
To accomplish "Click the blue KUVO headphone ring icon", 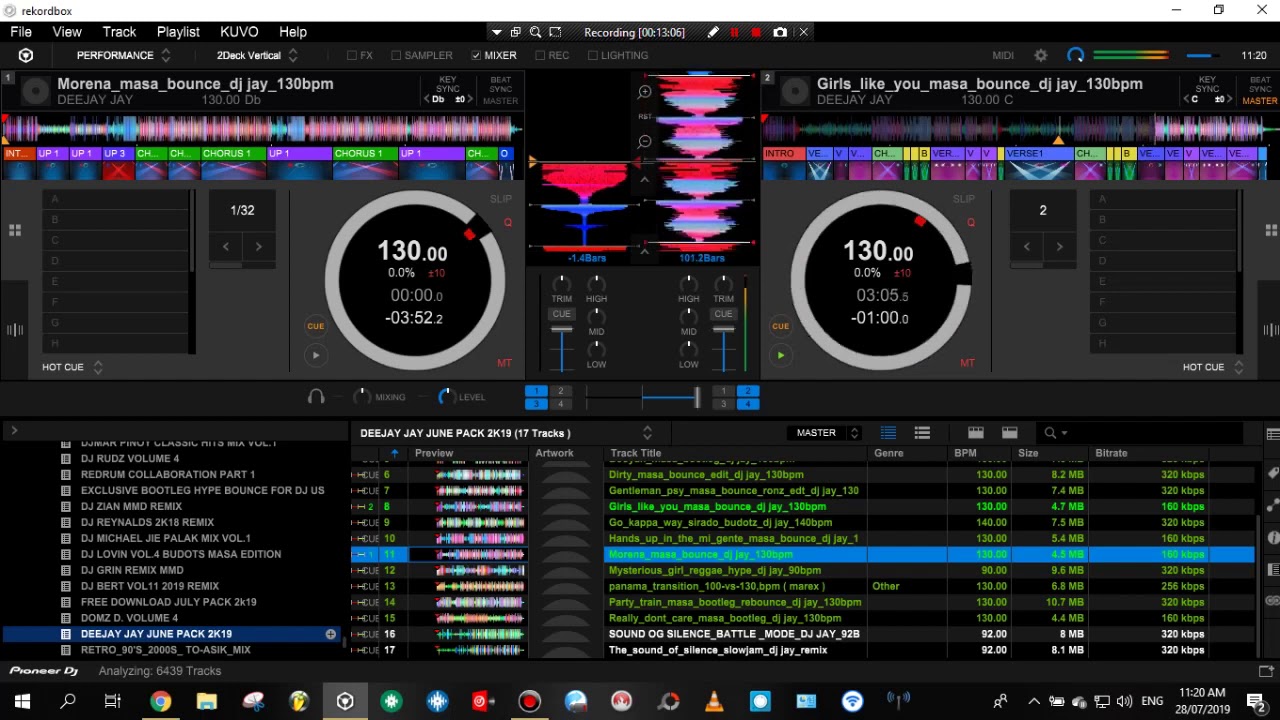I will click(1075, 56).
